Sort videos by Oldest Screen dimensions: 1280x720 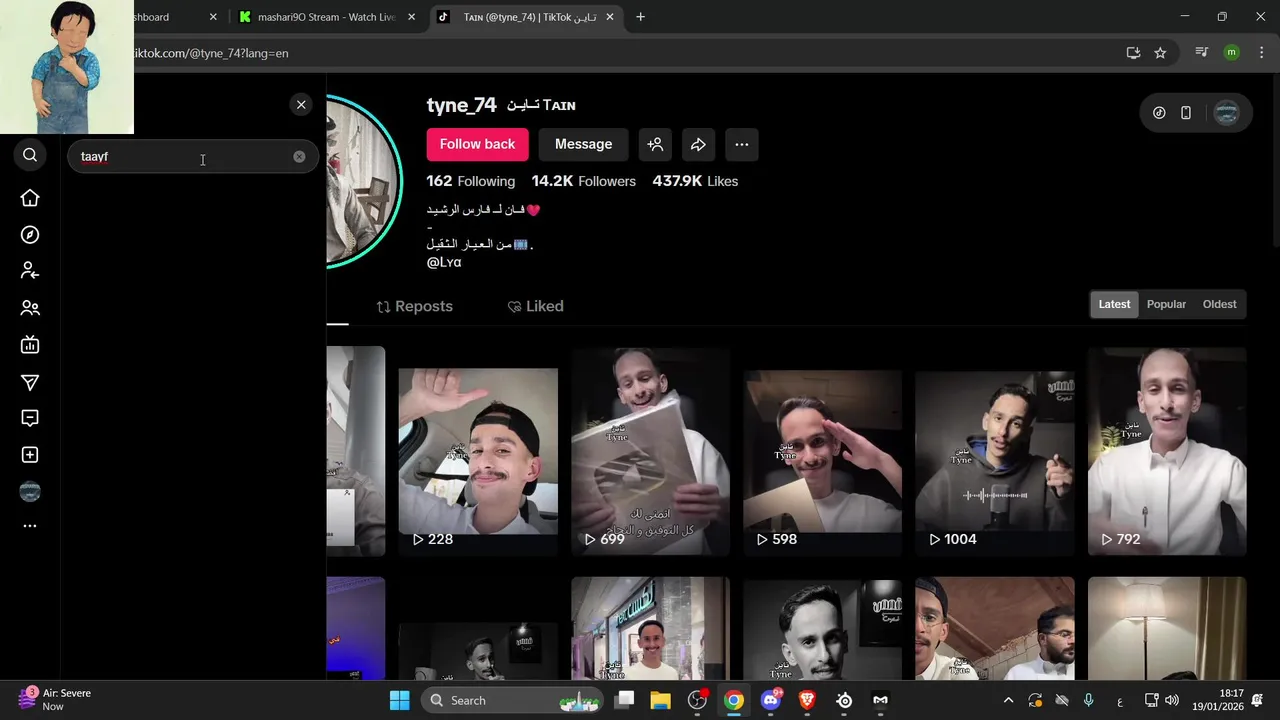click(1219, 304)
